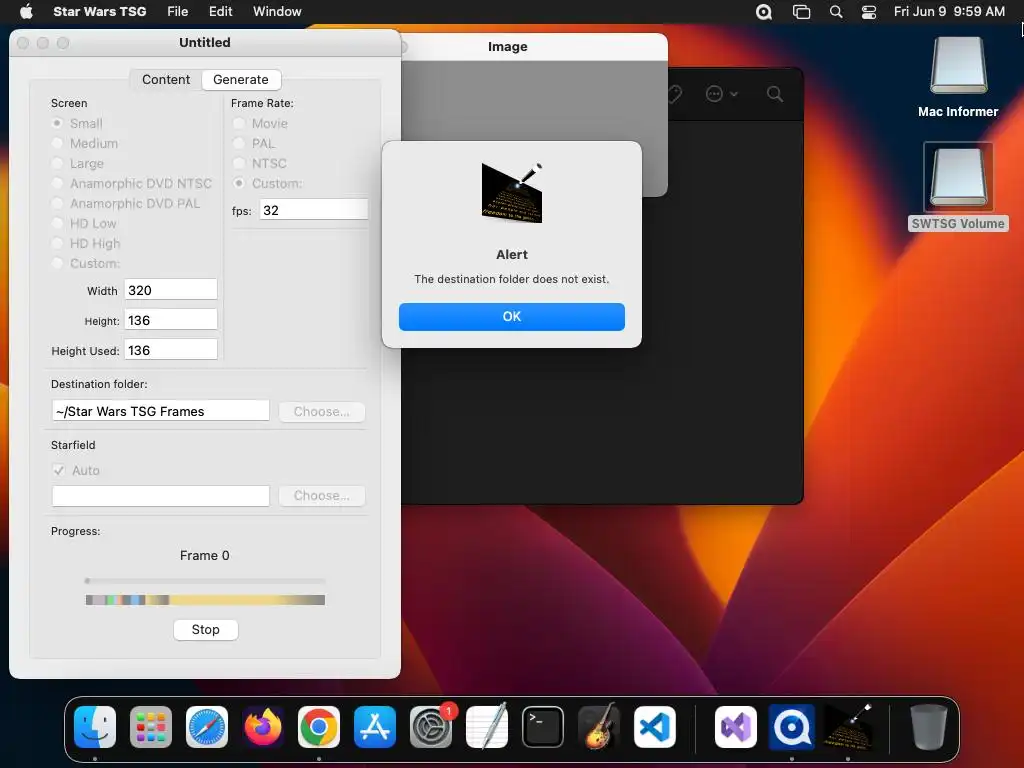
Task: Open Spotlight search in menu bar
Action: (x=836, y=12)
